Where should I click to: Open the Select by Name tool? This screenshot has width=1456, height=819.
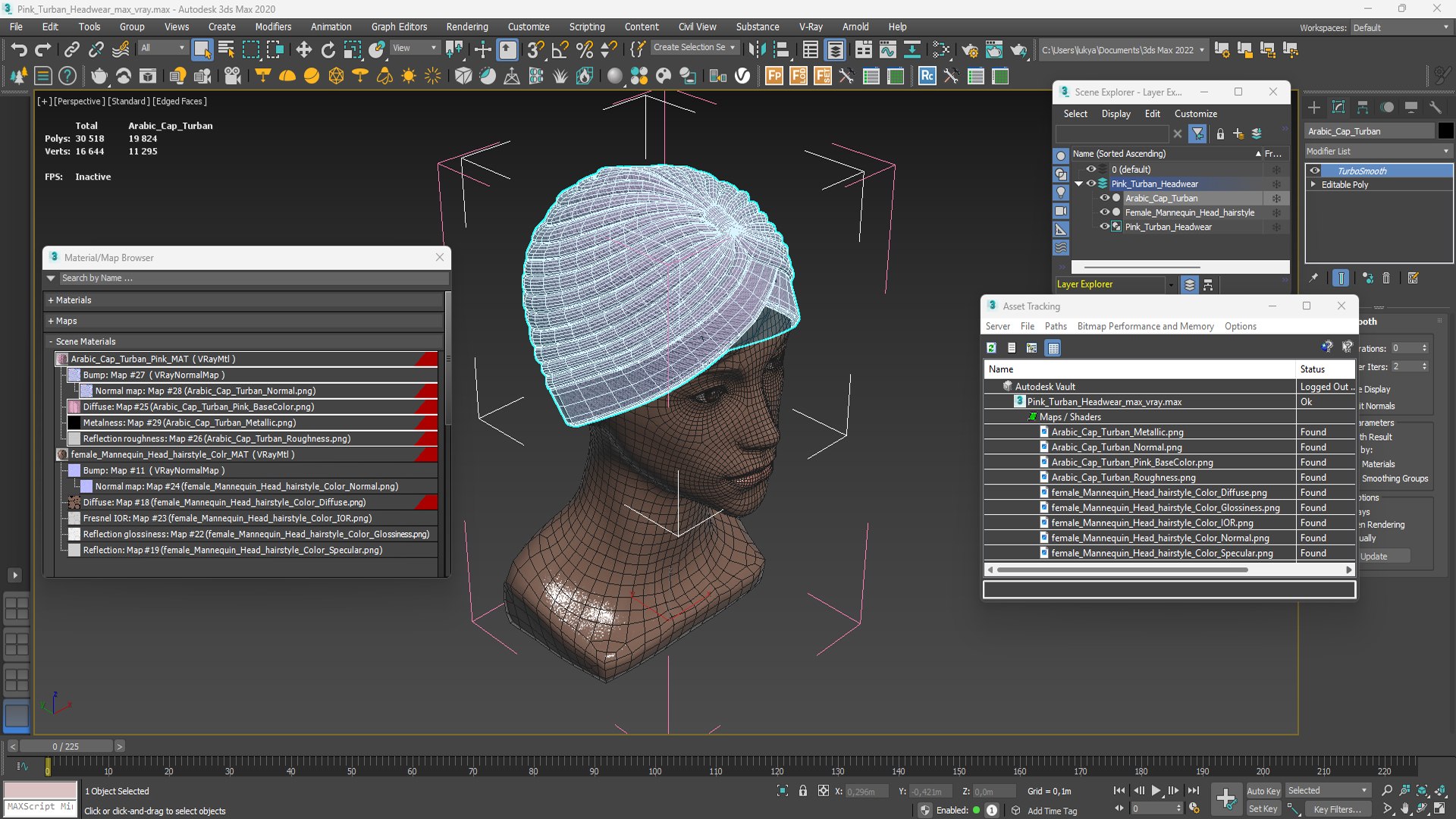click(226, 50)
